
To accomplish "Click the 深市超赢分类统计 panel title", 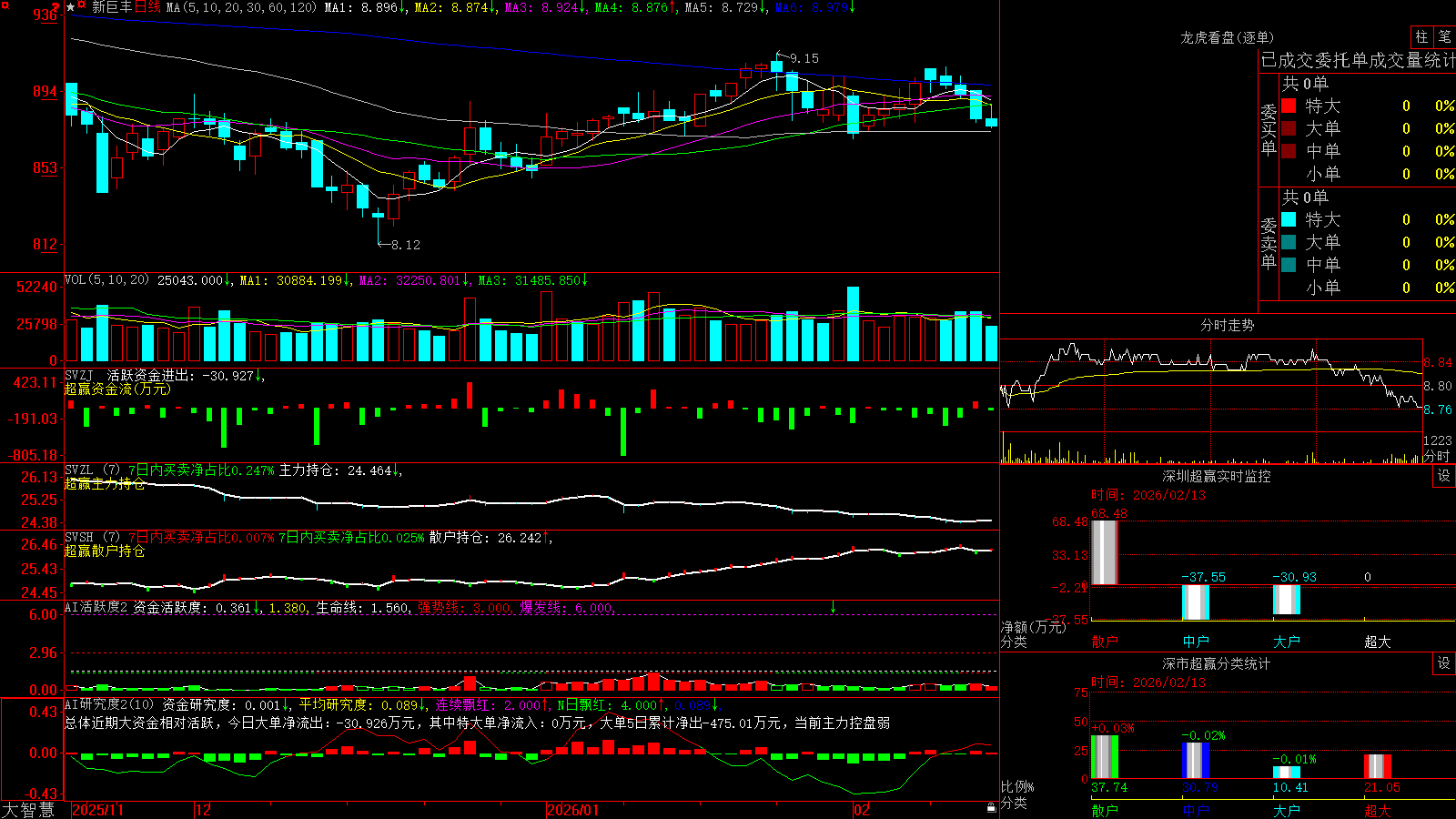I will click(1217, 663).
